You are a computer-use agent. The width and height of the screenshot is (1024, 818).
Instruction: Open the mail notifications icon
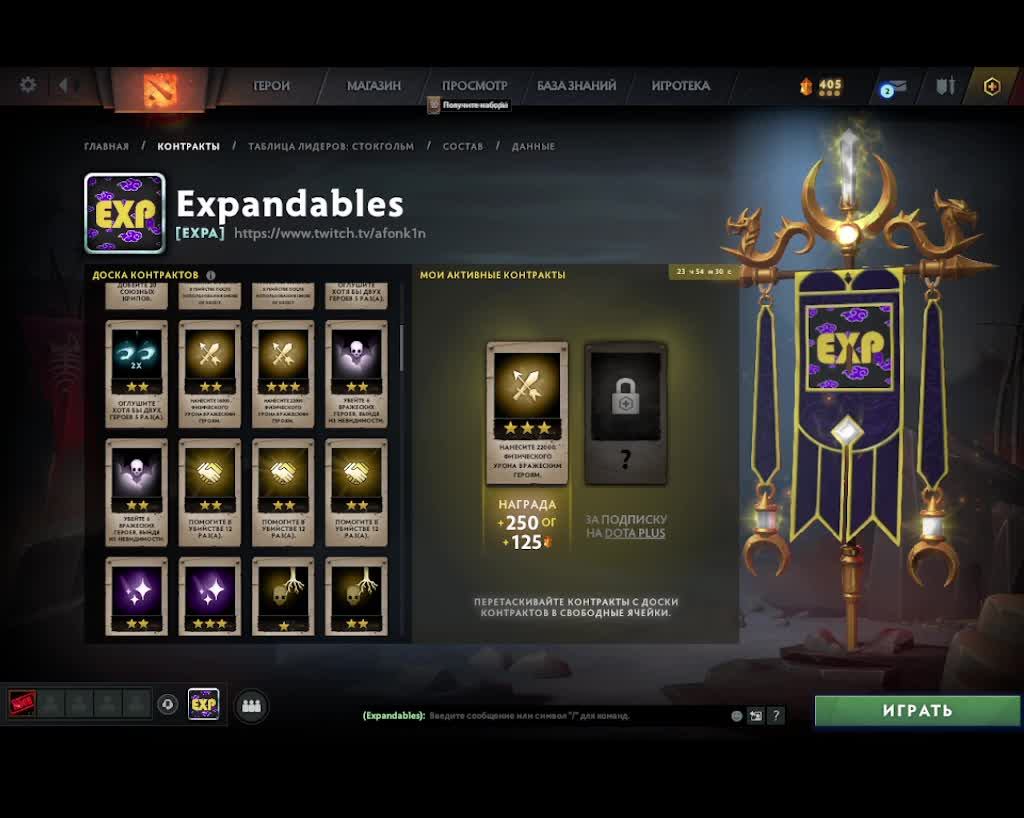pyautogui.click(x=893, y=87)
